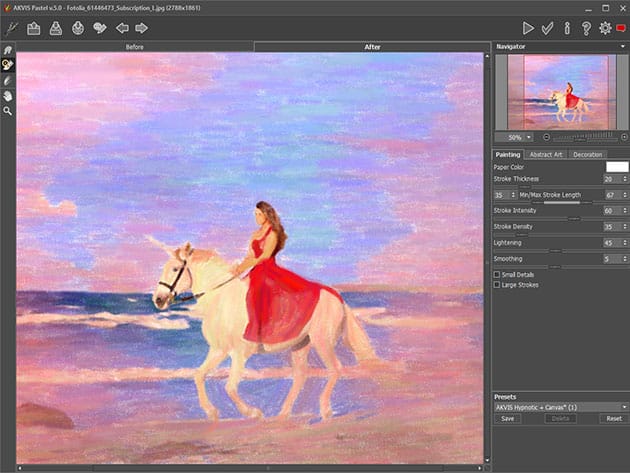
Task: Open Preferences with the gear icon
Action: pos(604,28)
